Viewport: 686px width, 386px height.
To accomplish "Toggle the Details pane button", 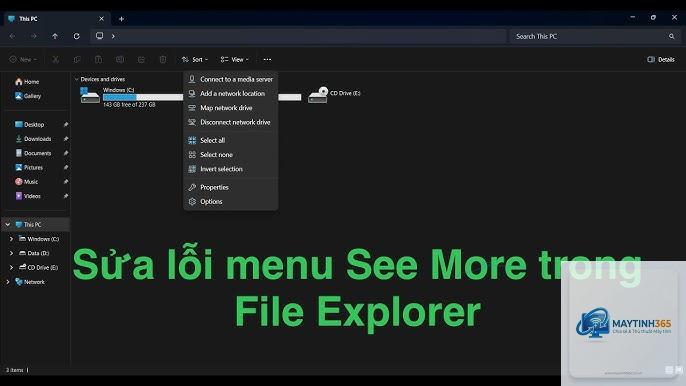I will [x=661, y=60].
